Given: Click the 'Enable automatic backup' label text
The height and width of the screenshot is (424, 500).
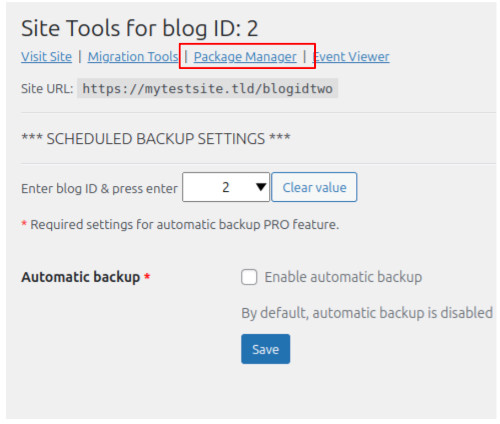Looking at the screenshot, I should (x=343, y=277).
